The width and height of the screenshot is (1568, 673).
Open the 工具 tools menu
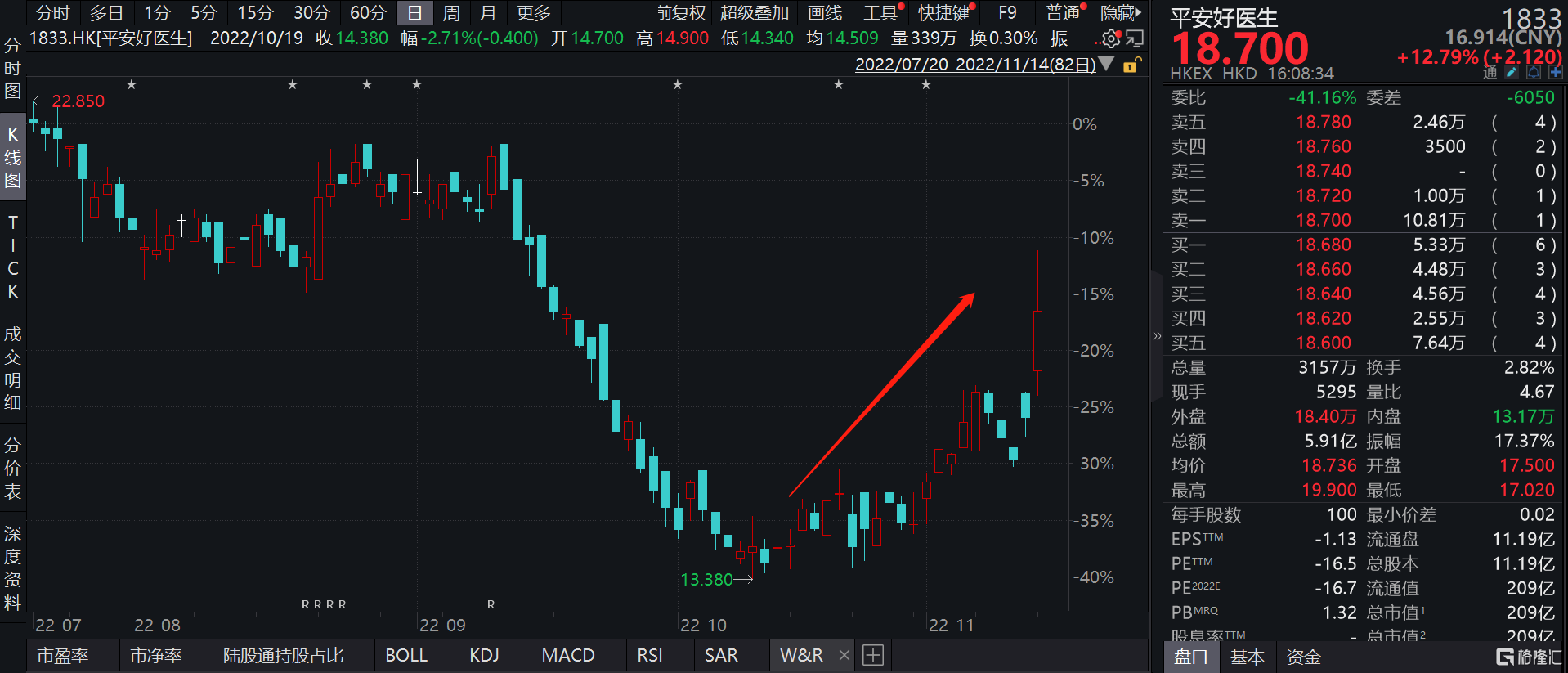point(880,13)
